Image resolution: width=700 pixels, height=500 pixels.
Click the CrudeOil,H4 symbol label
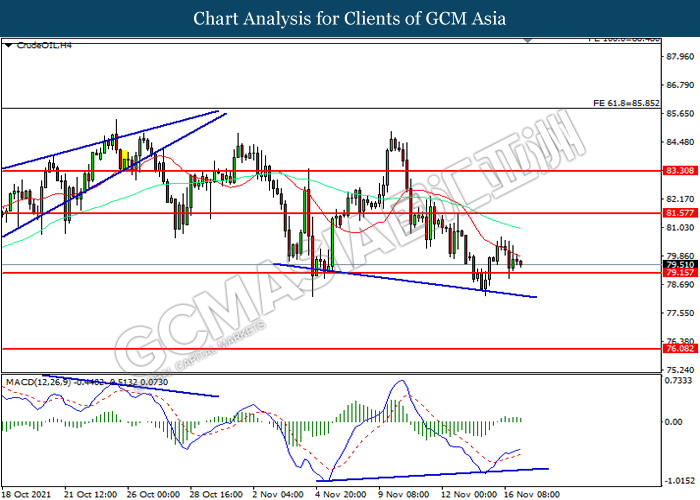40,46
